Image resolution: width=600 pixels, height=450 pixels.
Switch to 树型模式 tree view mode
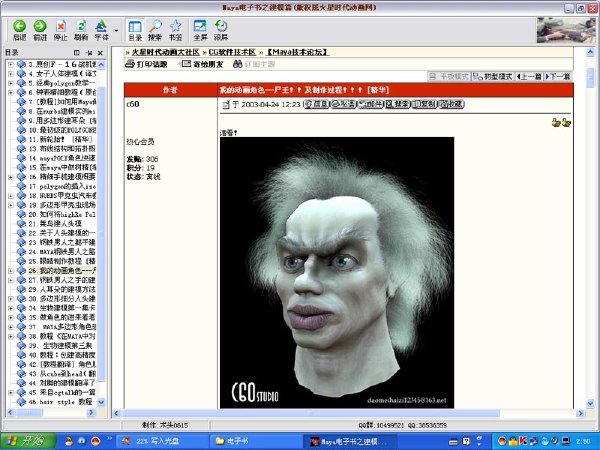[x=493, y=77]
